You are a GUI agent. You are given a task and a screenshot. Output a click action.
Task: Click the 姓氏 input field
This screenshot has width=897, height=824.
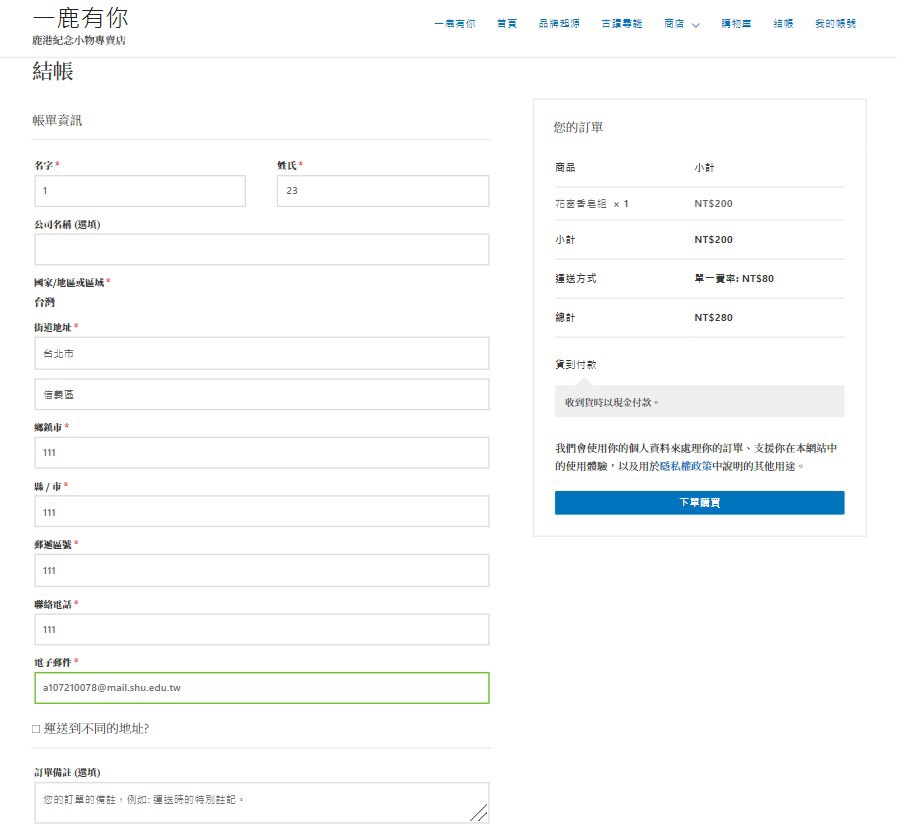pos(382,191)
